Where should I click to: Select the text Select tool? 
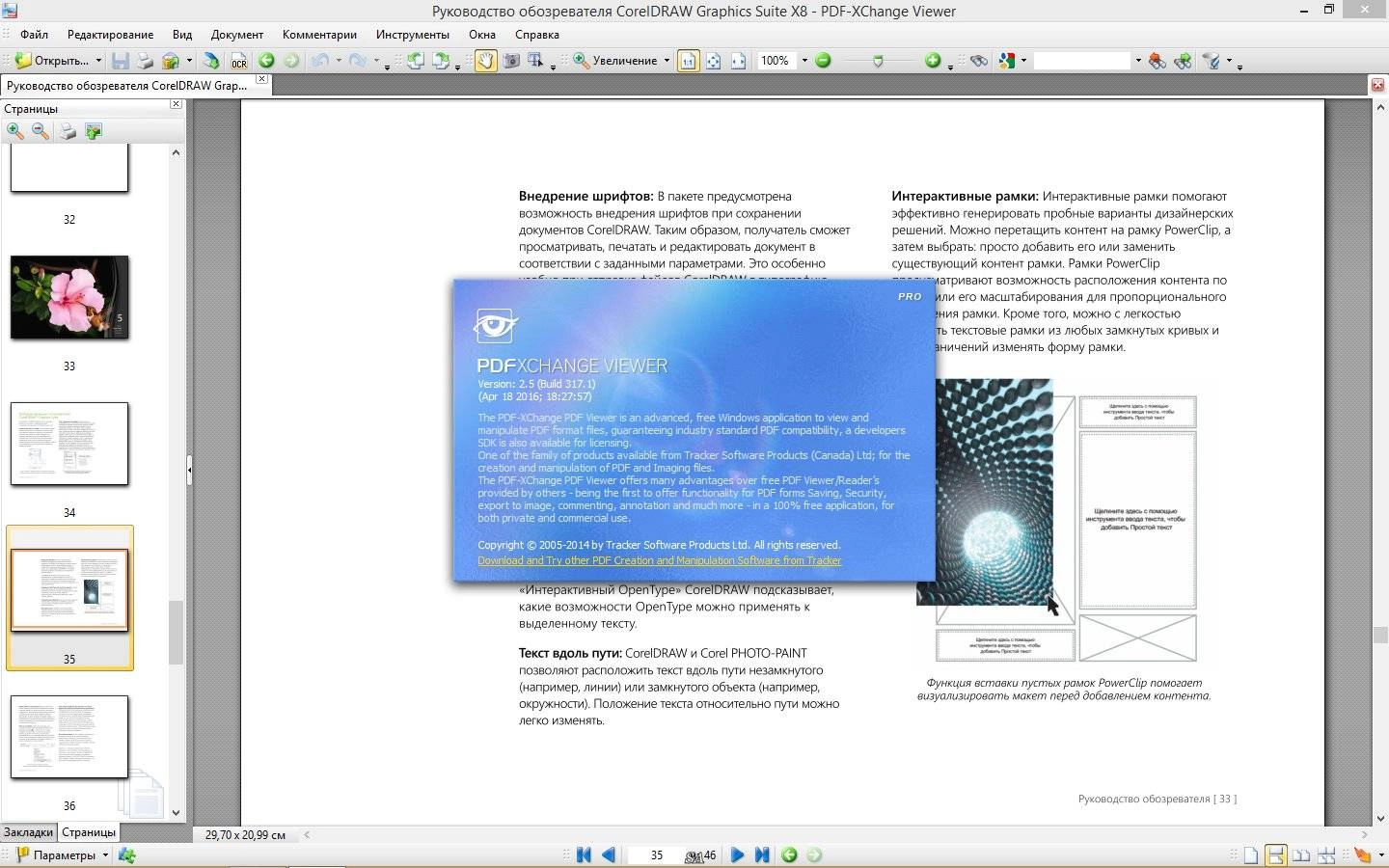click(x=534, y=61)
